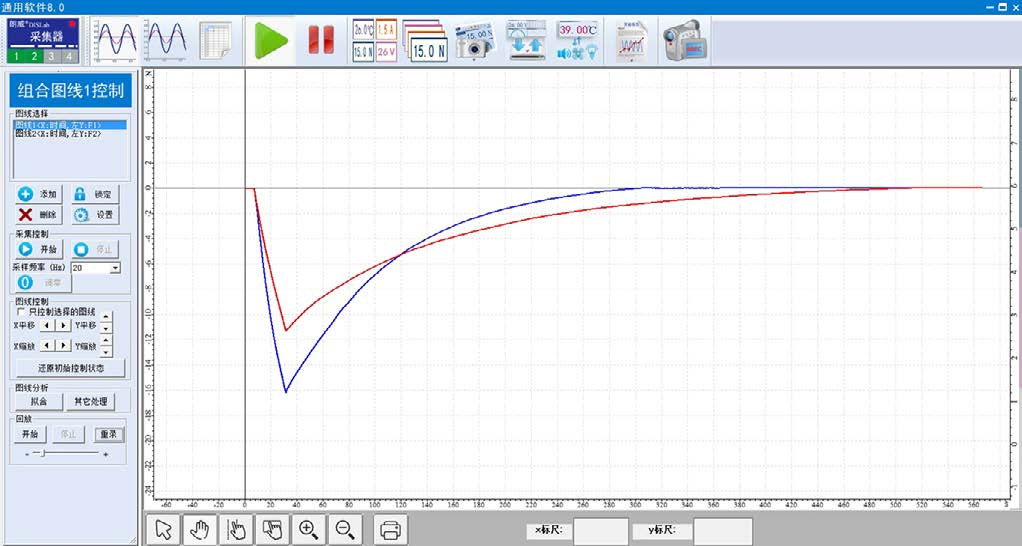Viewport: 1022px width, 546px height.
Task: Click the zoom out magnifier tool
Action: [x=345, y=531]
